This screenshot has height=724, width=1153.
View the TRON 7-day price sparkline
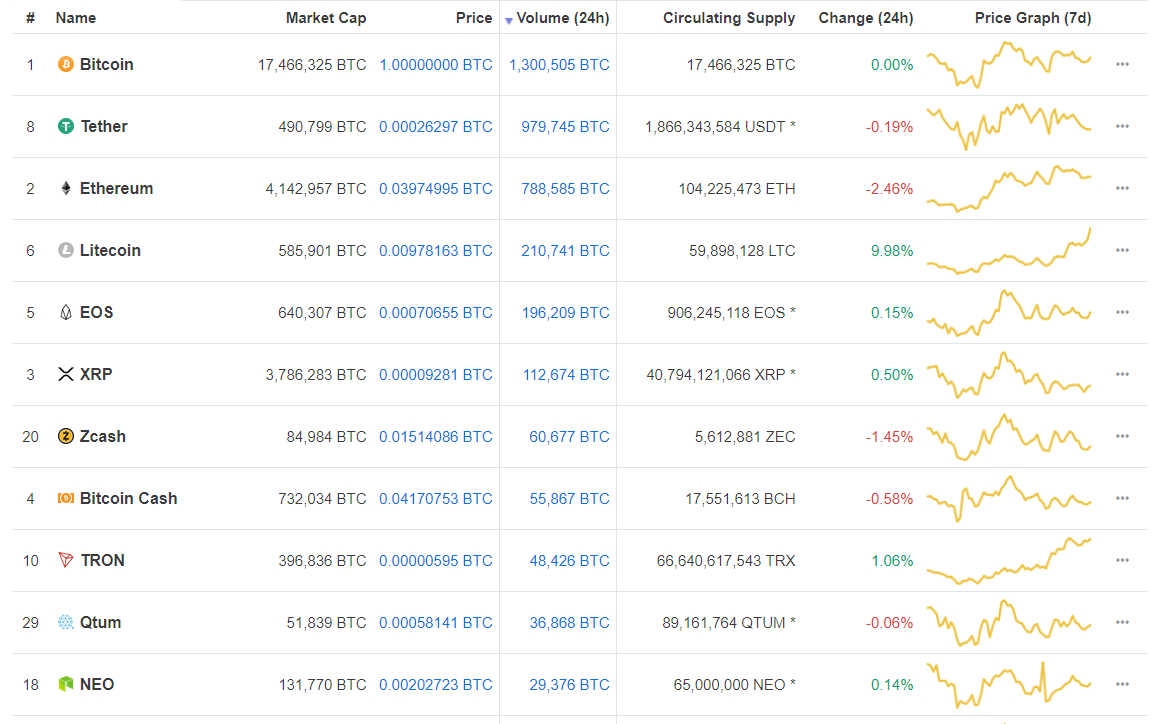click(1009, 561)
